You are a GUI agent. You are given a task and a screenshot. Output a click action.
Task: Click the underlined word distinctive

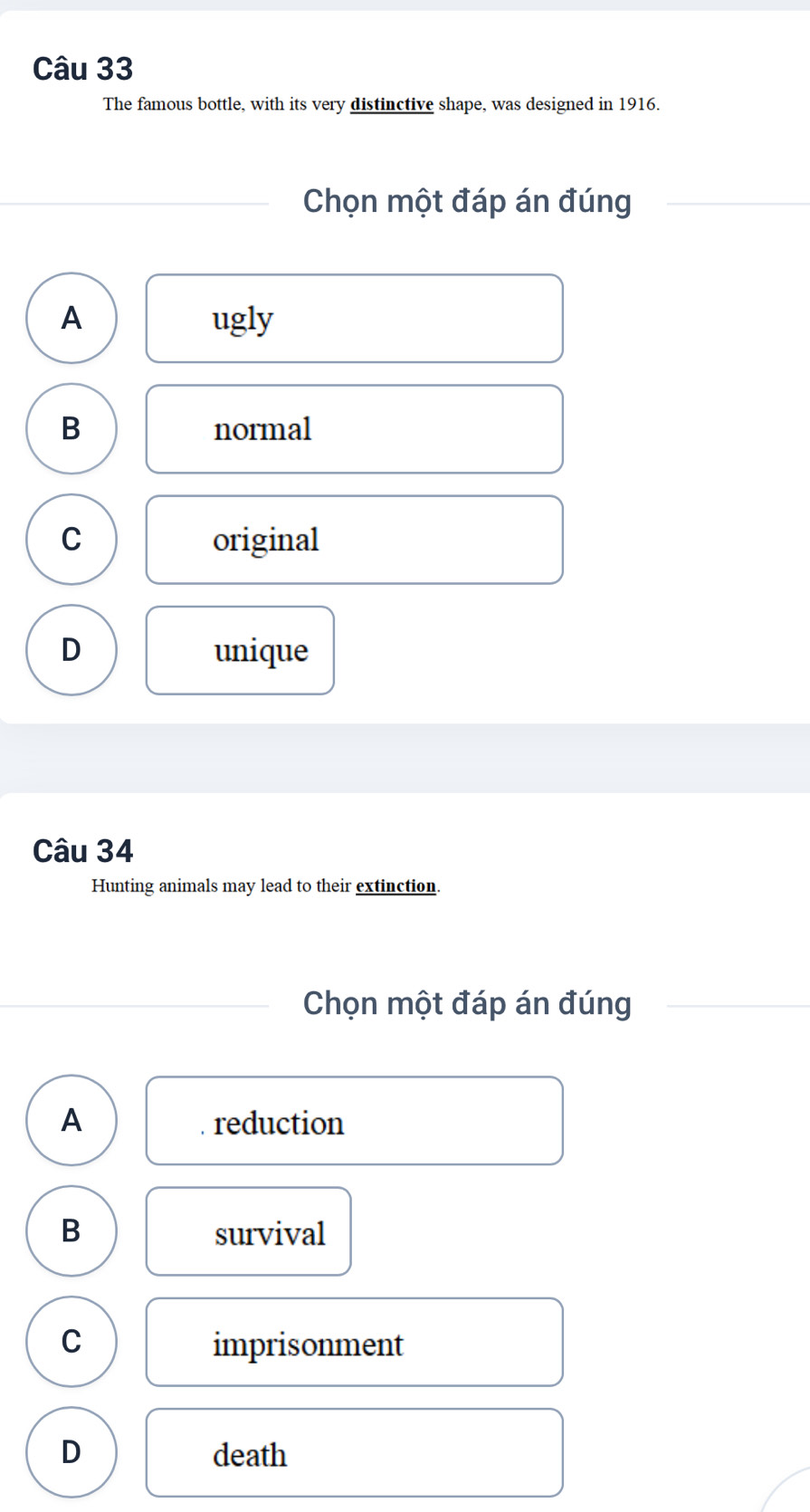pyautogui.click(x=393, y=104)
